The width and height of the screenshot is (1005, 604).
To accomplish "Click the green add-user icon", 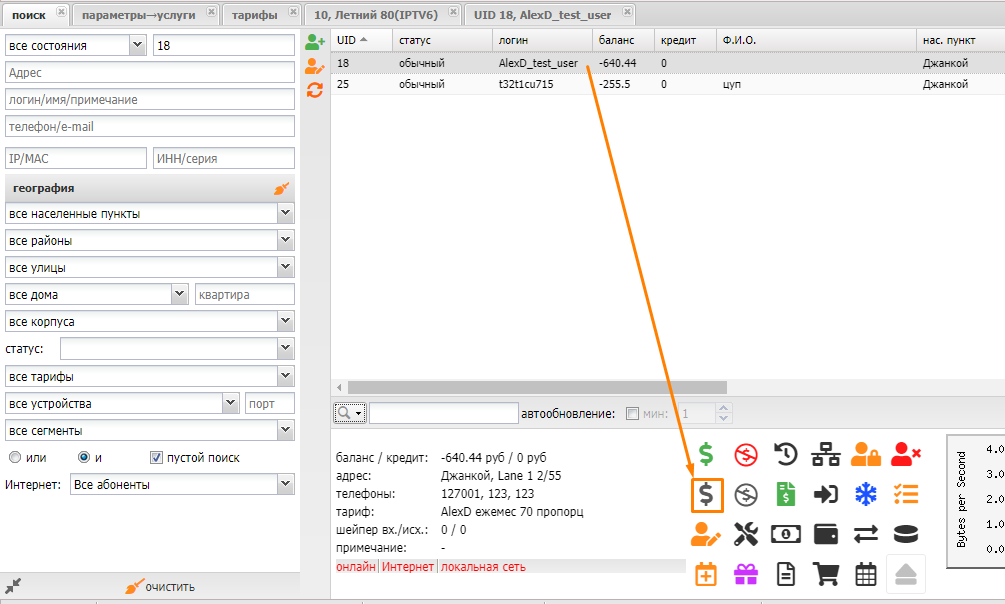I will pos(315,43).
